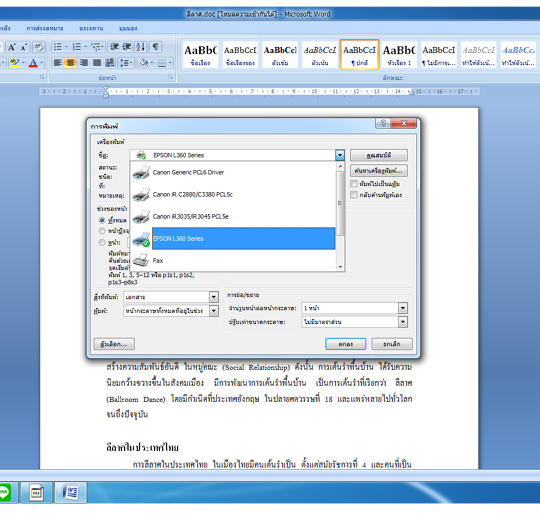Image resolution: width=540 pixels, height=525 pixels.
Task: Click the highlighted Center align icon
Action: (x=70, y=63)
